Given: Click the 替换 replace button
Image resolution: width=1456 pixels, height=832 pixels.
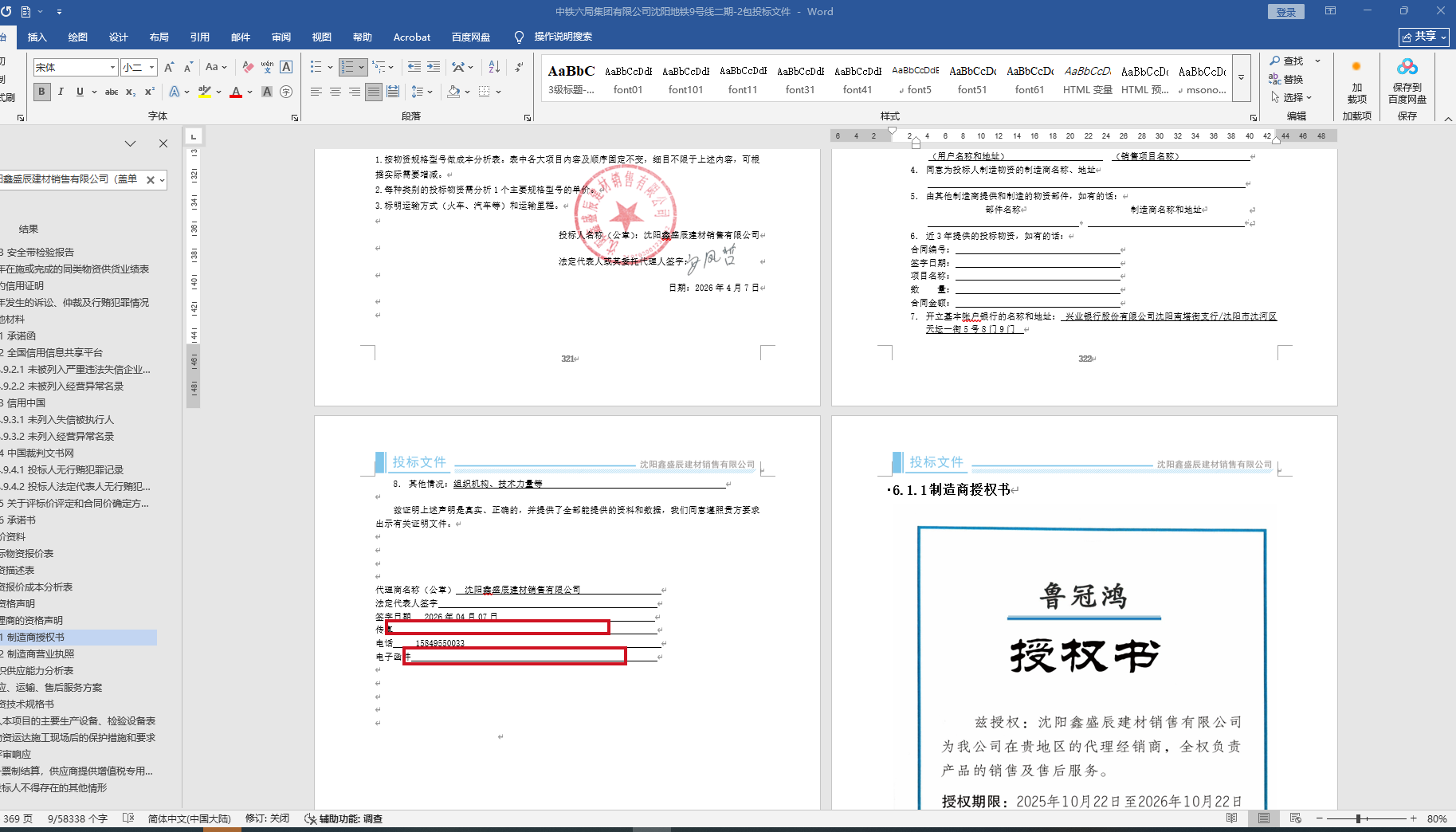Looking at the screenshot, I should point(1287,79).
